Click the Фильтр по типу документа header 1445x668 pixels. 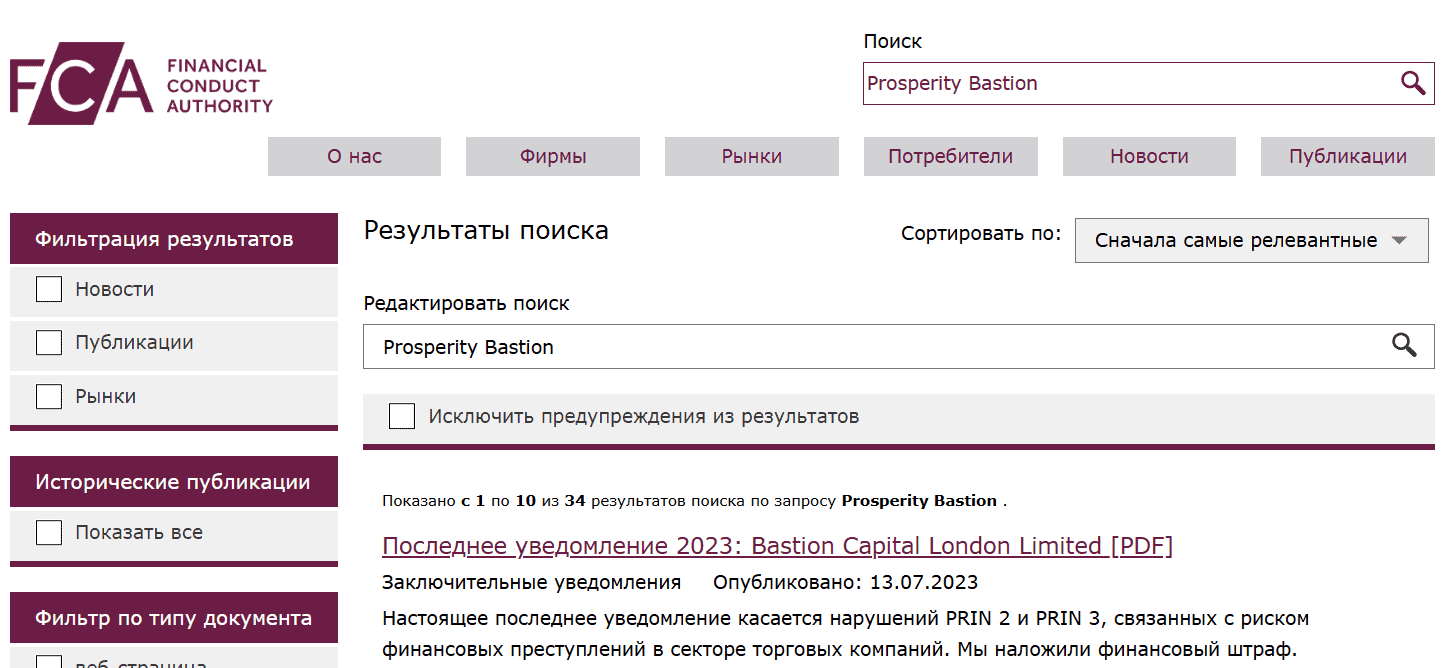174,618
